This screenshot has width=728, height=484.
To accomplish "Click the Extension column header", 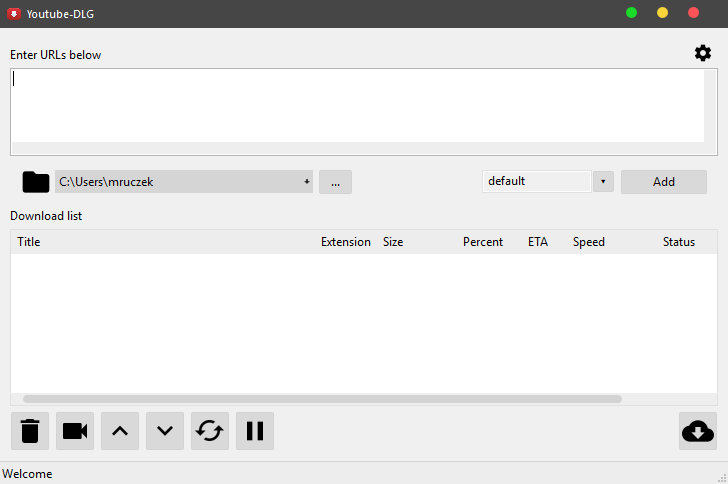I will (345, 242).
